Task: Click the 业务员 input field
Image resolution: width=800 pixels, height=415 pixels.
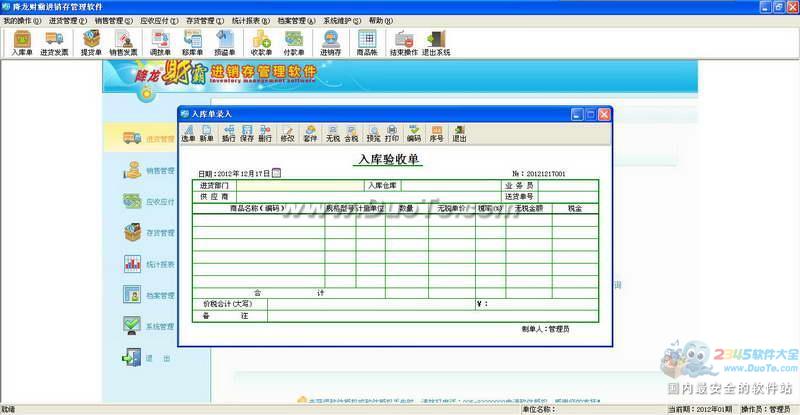Action: (567, 185)
